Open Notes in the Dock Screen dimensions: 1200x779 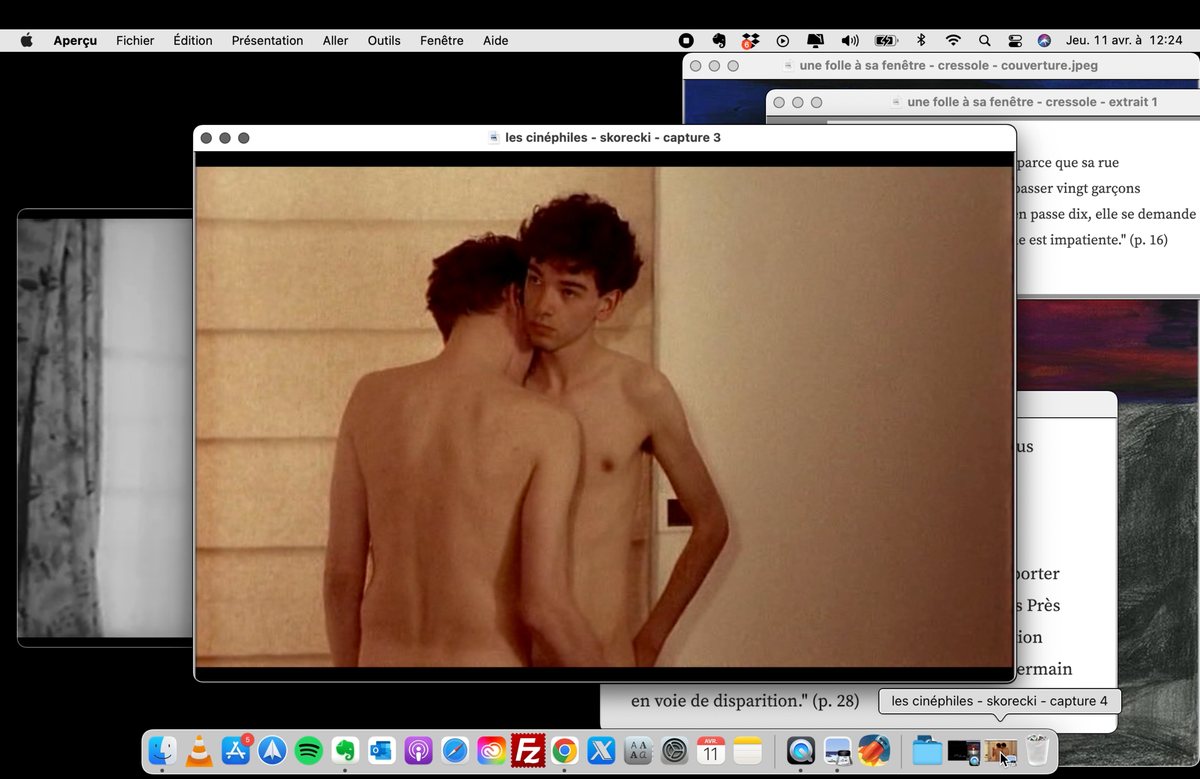click(x=748, y=750)
